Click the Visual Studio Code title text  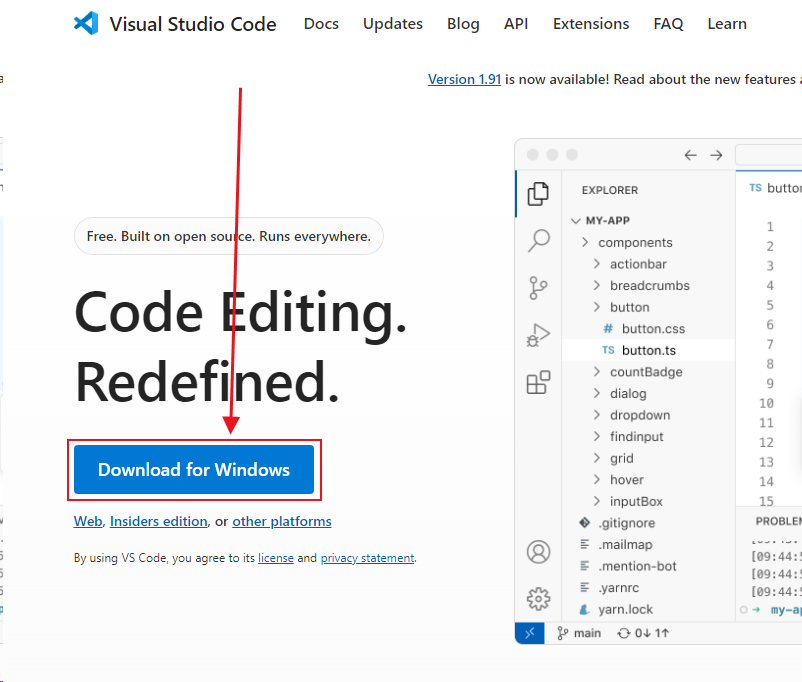coord(193,24)
